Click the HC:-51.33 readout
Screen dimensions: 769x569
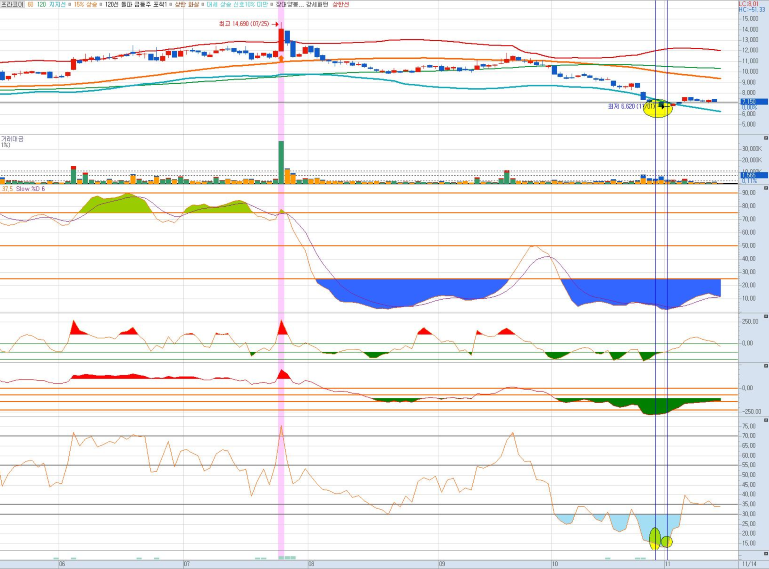(752, 9)
